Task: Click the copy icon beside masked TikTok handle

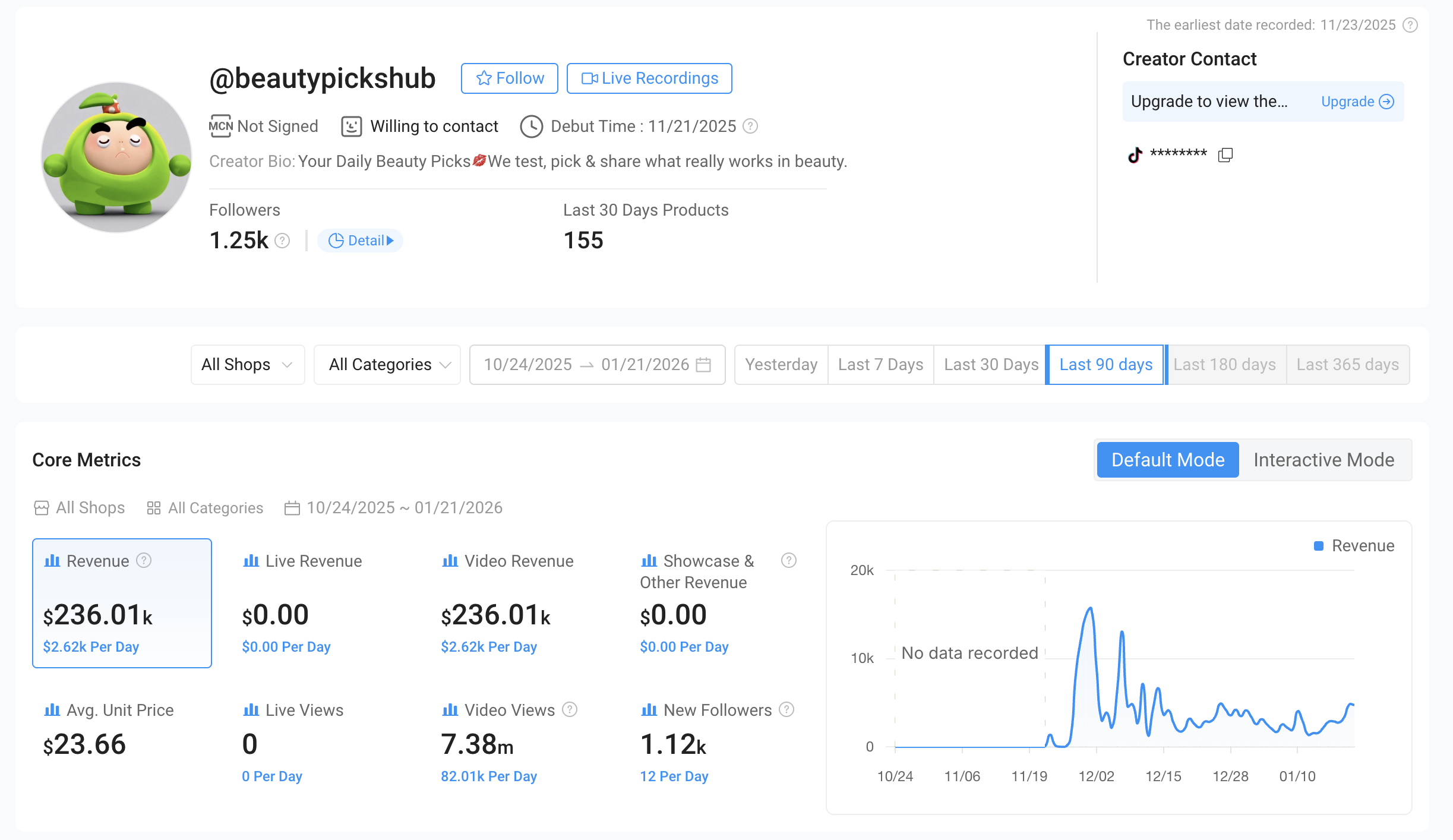Action: tap(1225, 155)
